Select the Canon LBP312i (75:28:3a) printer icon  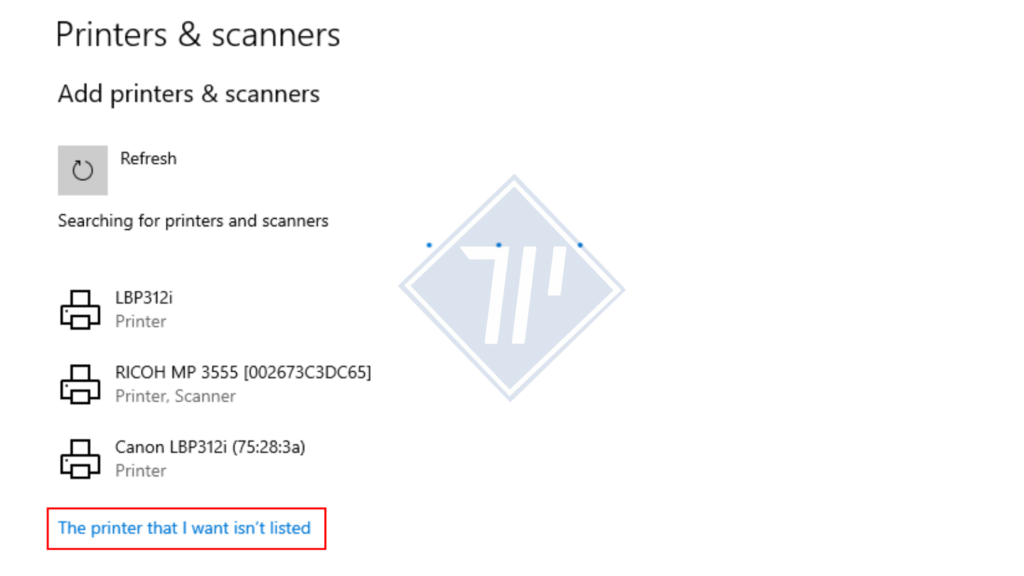point(80,458)
